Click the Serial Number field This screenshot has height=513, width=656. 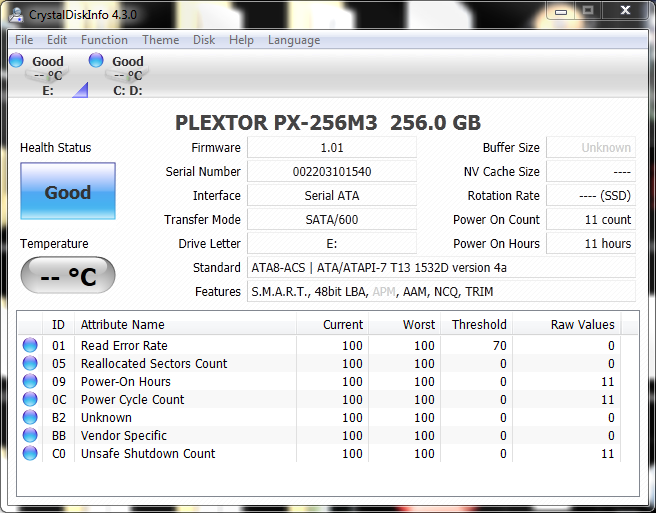click(331, 172)
